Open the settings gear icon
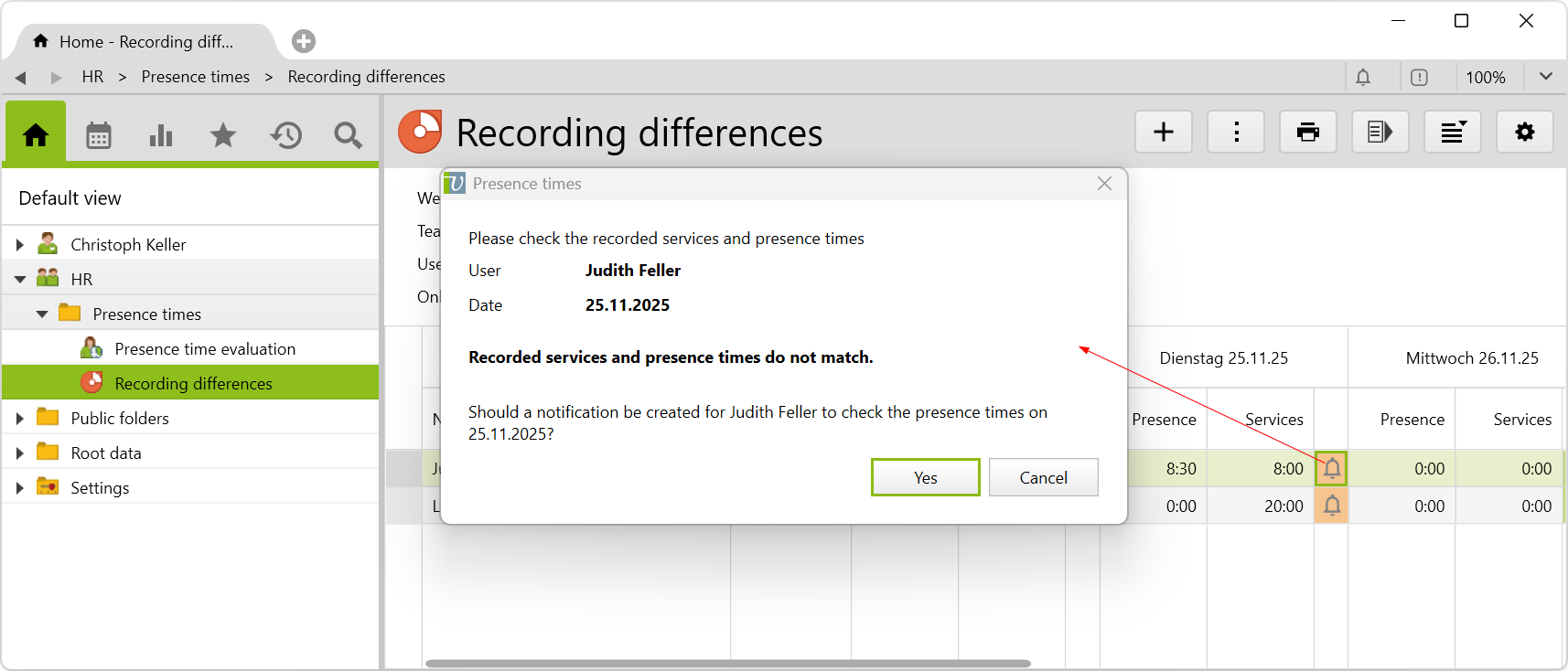 (1525, 133)
